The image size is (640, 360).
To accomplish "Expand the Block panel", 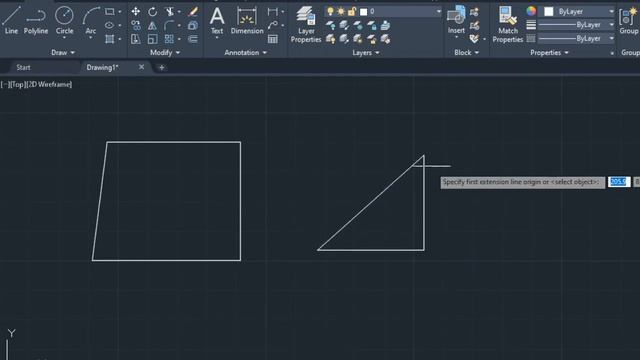I will pos(467,53).
